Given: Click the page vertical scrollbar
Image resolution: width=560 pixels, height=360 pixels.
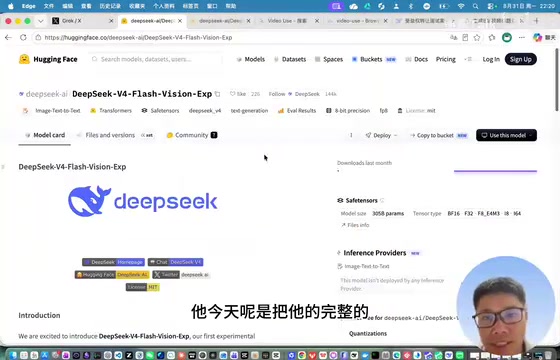Looking at the screenshot, I should (557, 79).
